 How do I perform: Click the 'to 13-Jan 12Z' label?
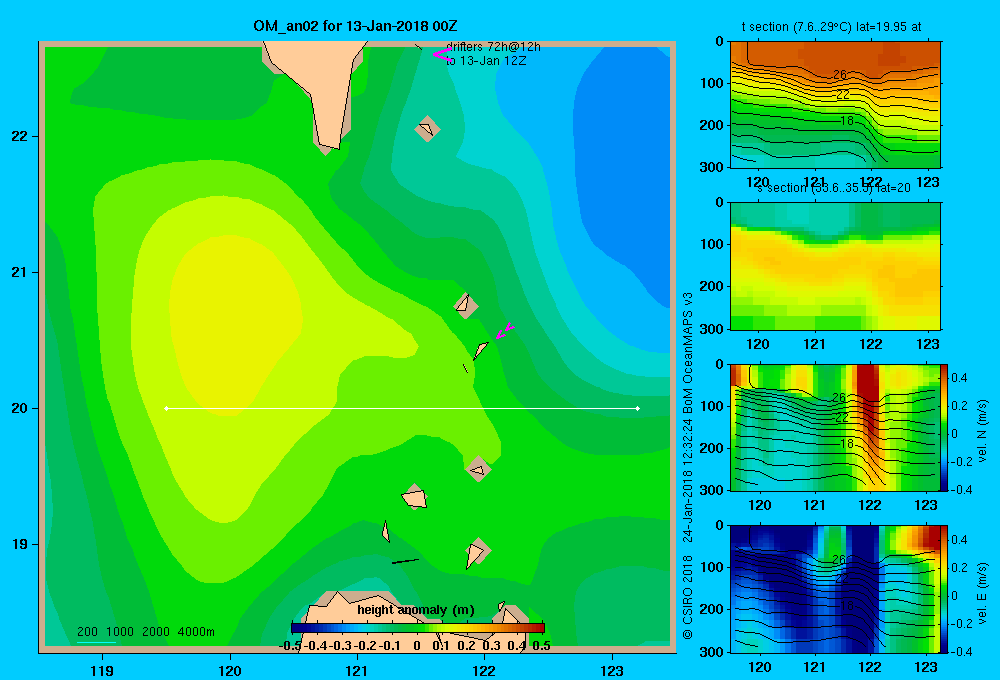click(x=486, y=61)
